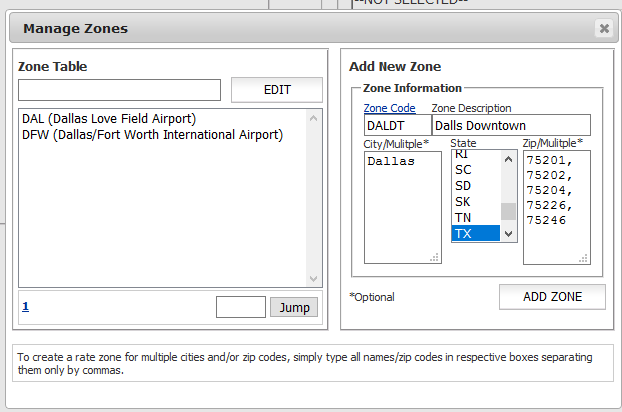Close the Manage Zones dialog

pos(604,29)
